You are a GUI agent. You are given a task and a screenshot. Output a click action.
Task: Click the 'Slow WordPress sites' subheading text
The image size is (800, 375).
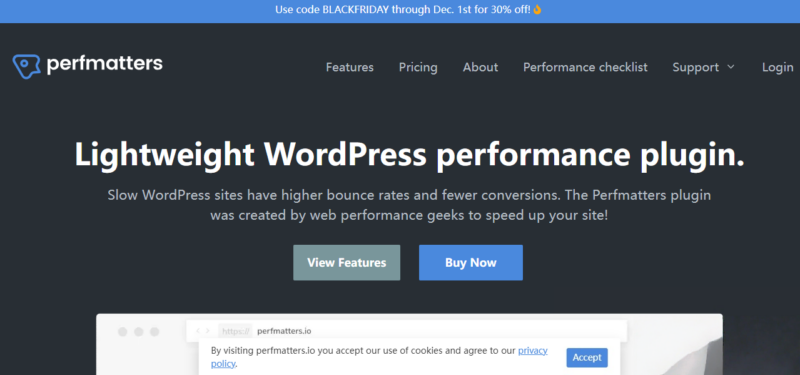410,205
